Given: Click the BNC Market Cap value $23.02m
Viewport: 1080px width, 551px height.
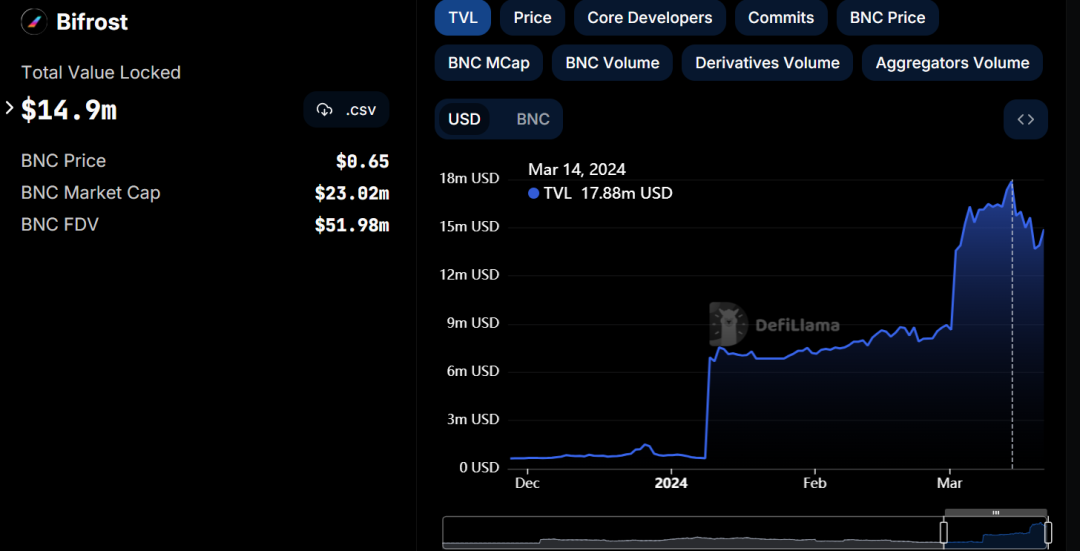Looking at the screenshot, I should tap(352, 193).
